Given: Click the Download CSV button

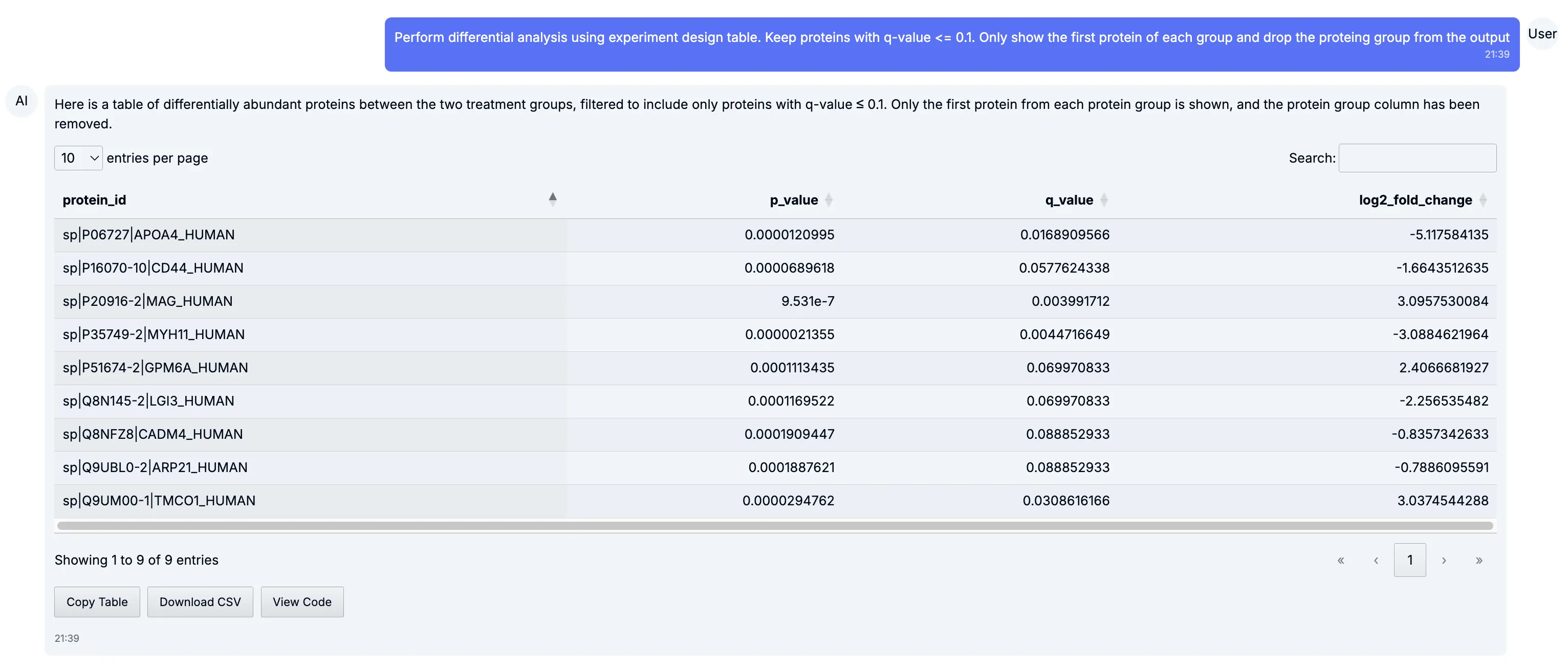Looking at the screenshot, I should (x=200, y=602).
